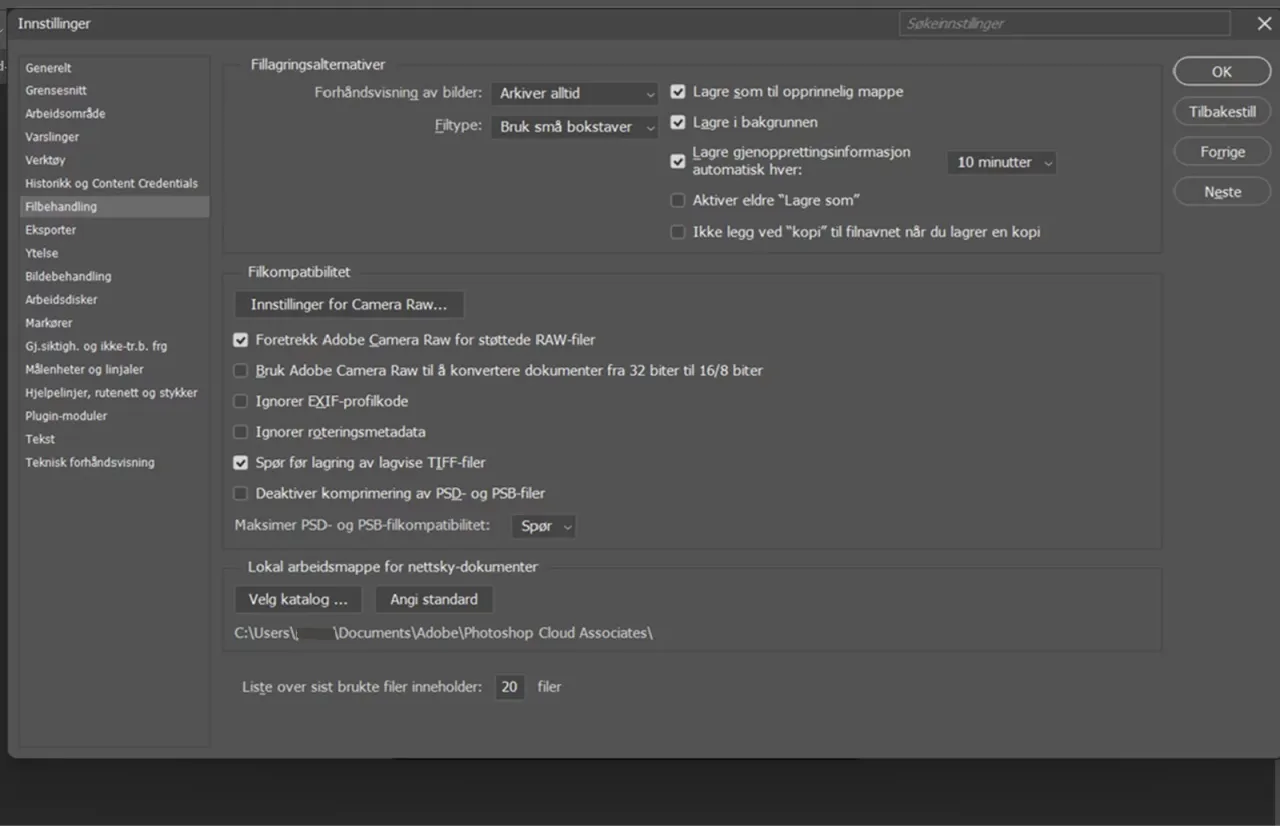Open the 'Arkiver alltid' preview dropdown
Screen dimensions: 1280x826
574,93
